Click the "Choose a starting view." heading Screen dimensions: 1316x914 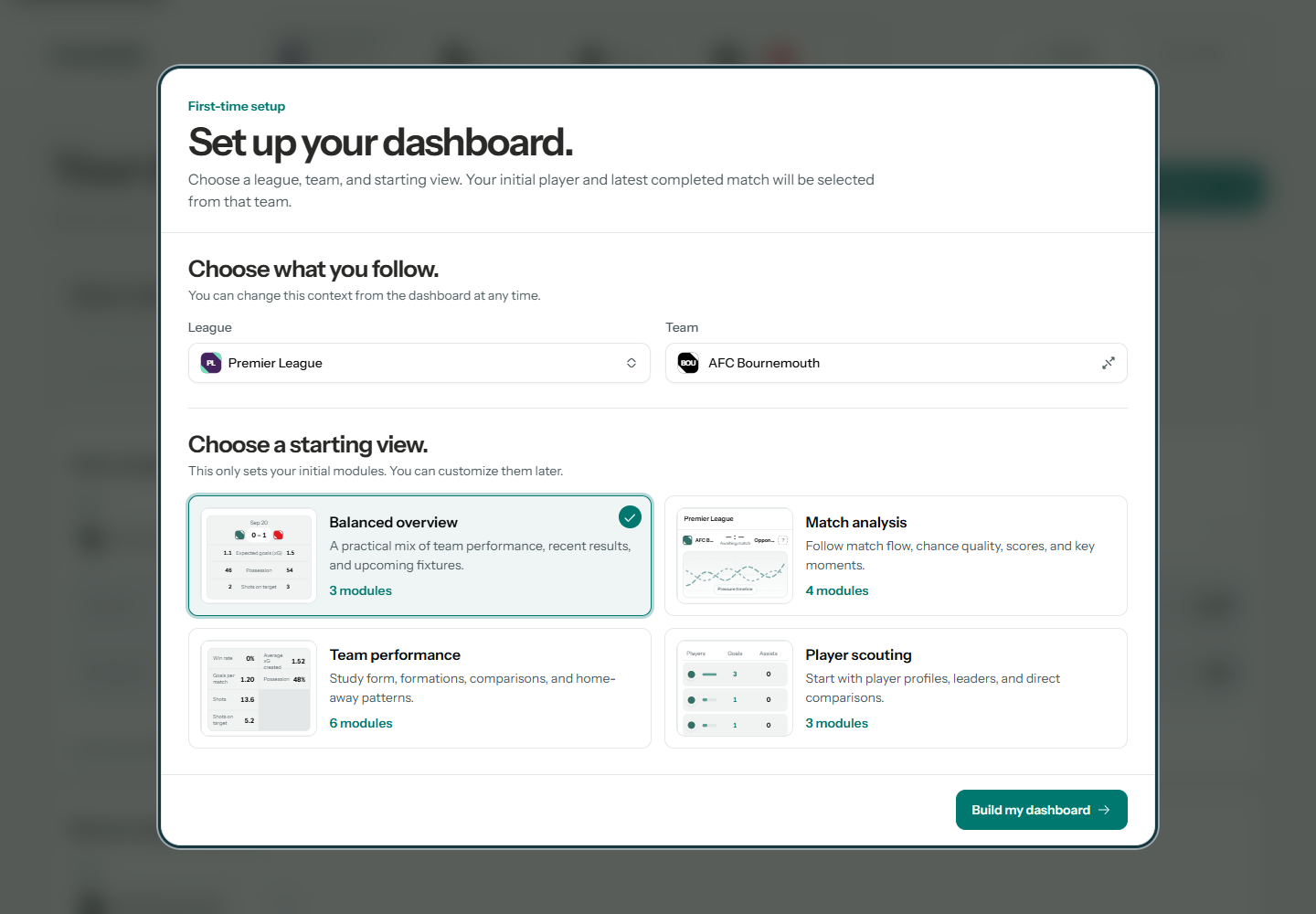tap(308, 444)
